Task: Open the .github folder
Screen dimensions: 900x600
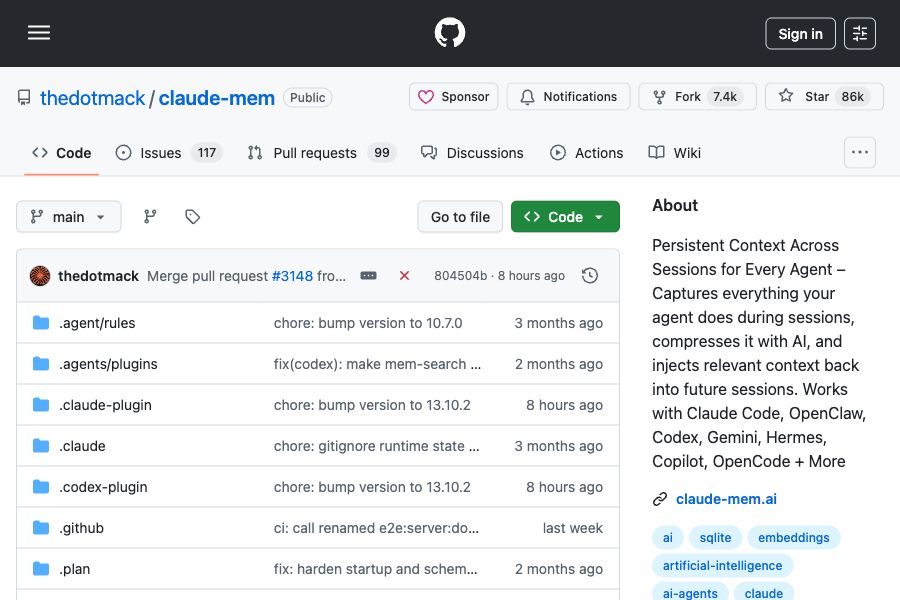Action: point(81,528)
